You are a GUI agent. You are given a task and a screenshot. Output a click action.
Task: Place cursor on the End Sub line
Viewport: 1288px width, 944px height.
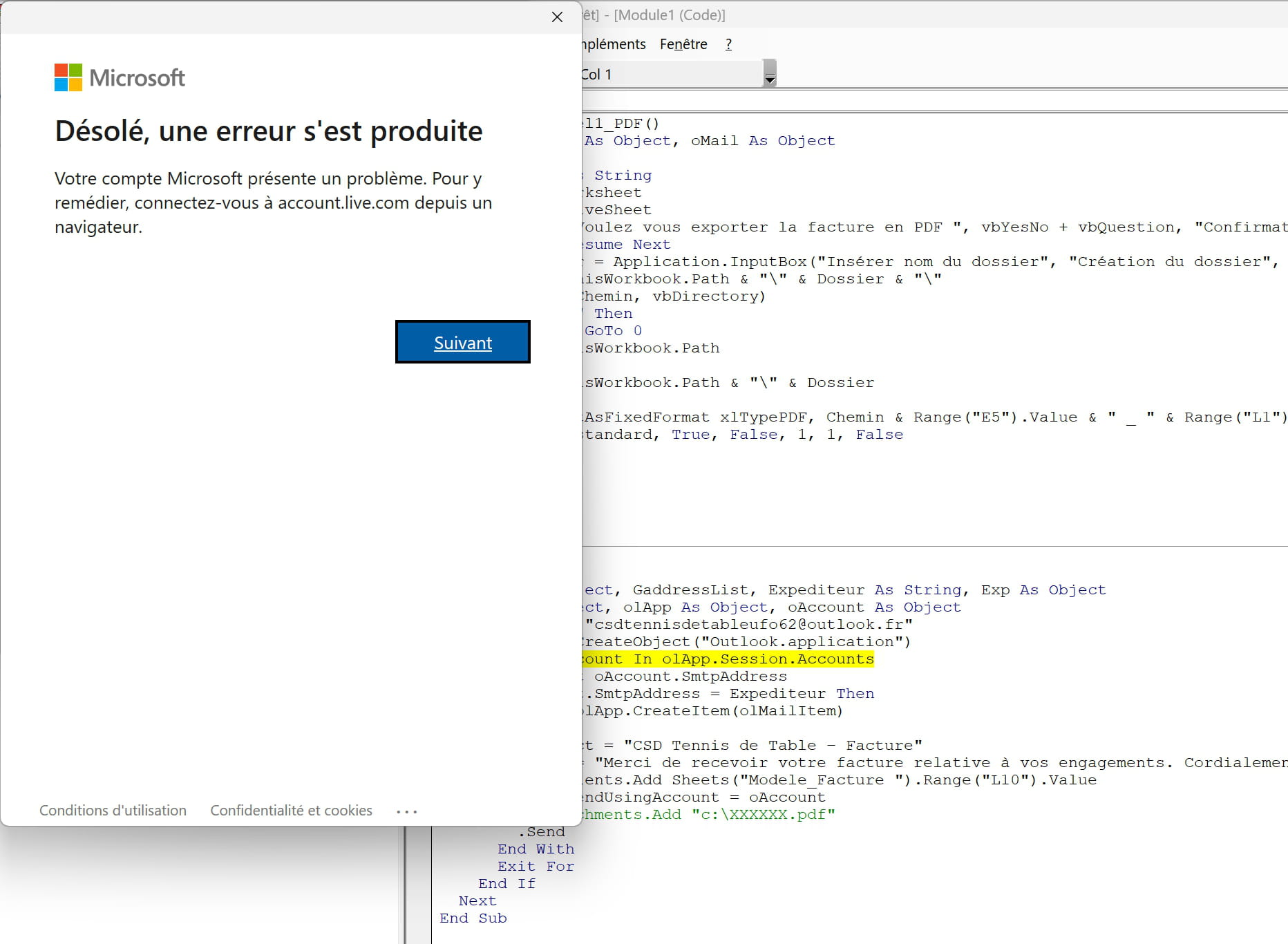[x=473, y=918]
